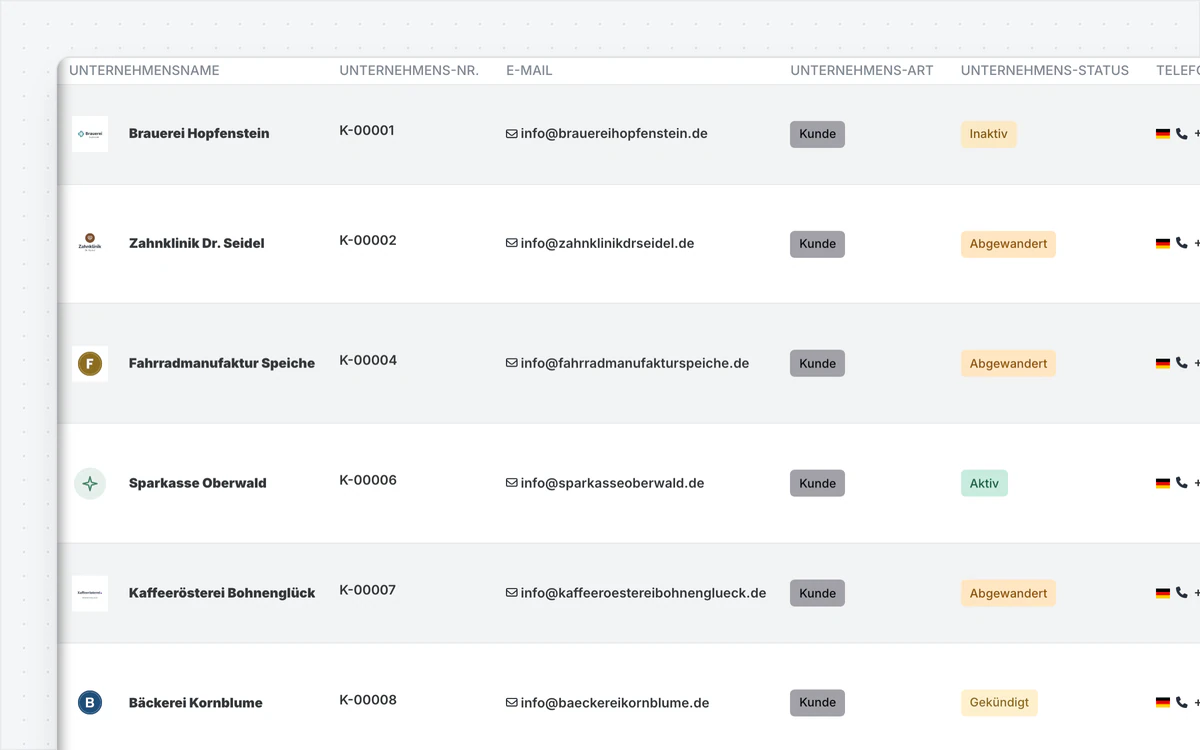
Task: Sort by the Unternehmensname column header
Action: 144,71
